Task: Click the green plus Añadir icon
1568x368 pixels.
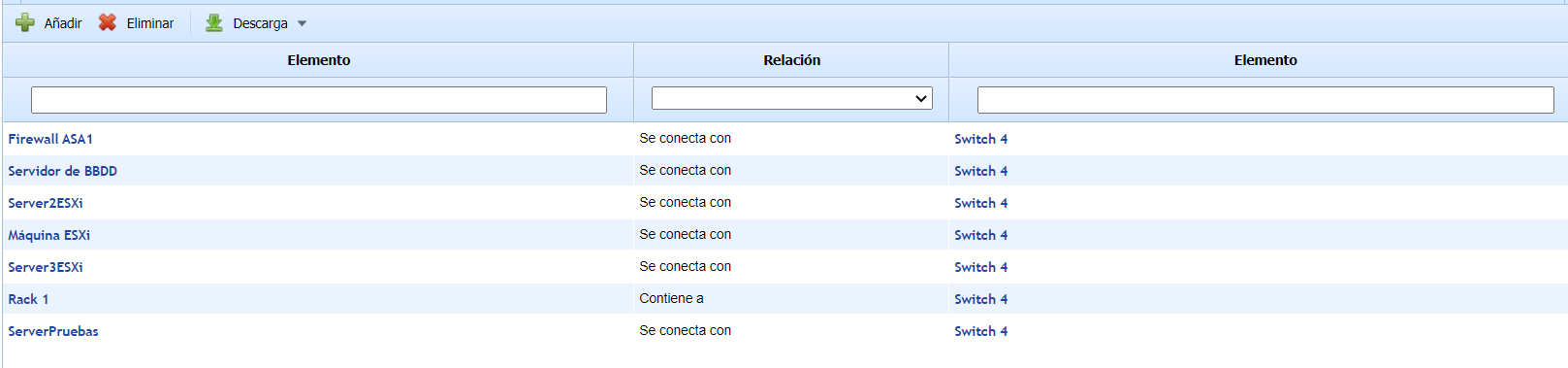Action: [25, 23]
